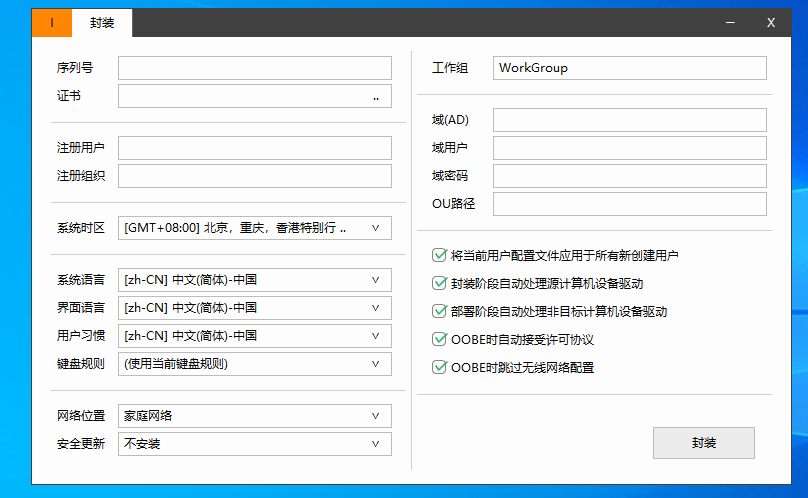Click the 注册组织 text field

coord(254,176)
